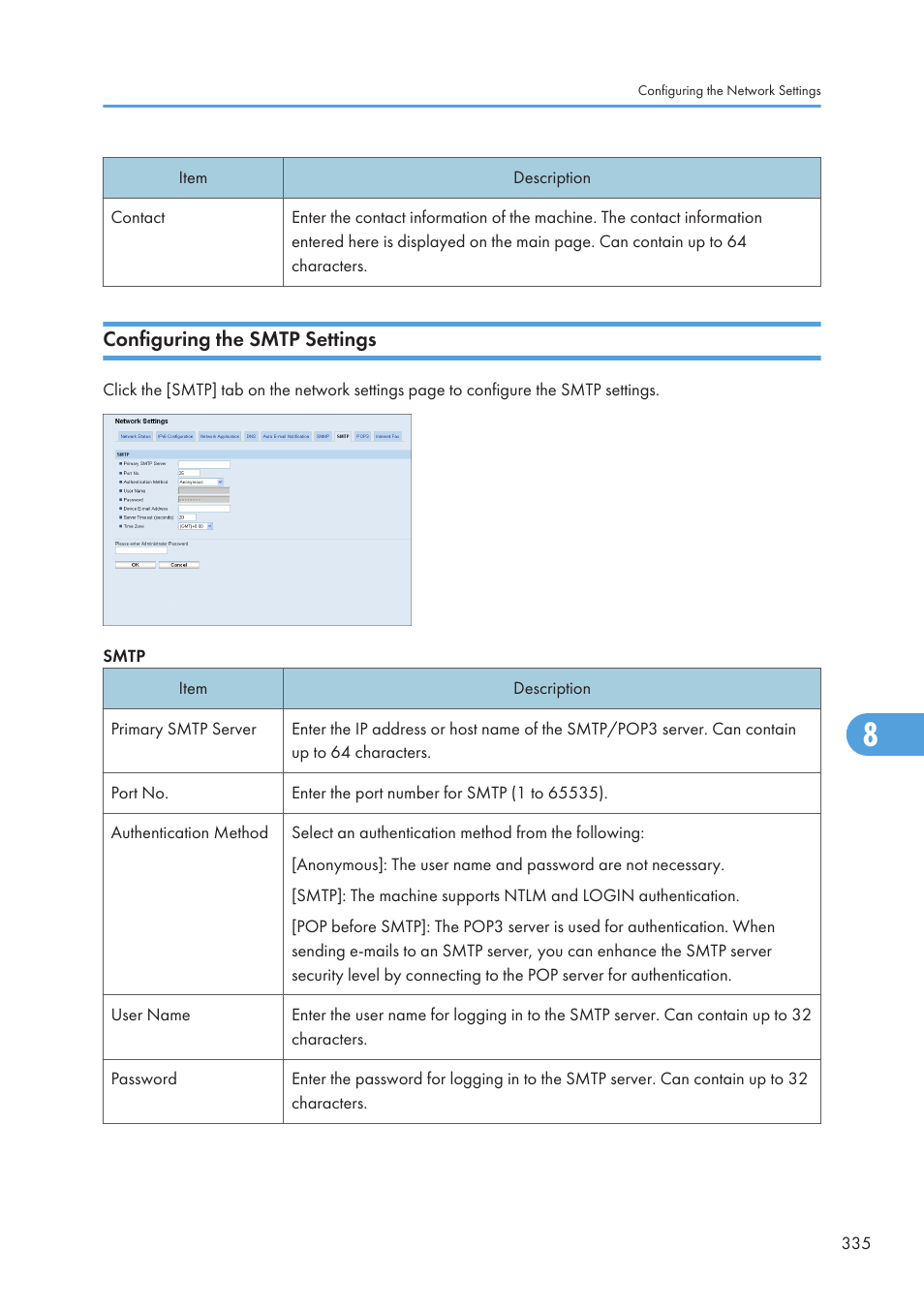The height and width of the screenshot is (1312, 924).
Task: Switch to the Internet Fax tab
Action: [x=387, y=436]
